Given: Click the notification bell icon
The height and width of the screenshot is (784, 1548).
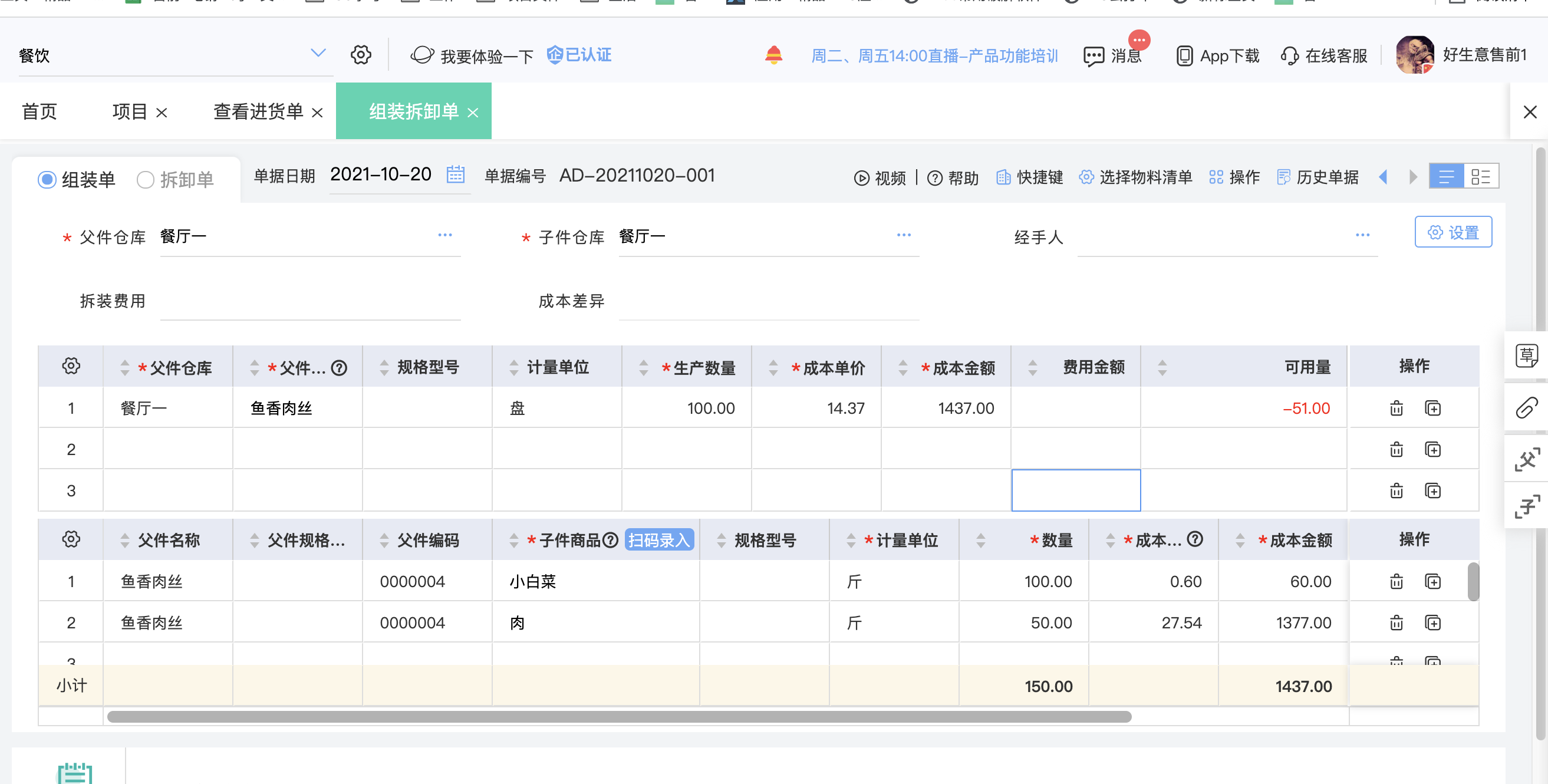Looking at the screenshot, I should click(773, 55).
